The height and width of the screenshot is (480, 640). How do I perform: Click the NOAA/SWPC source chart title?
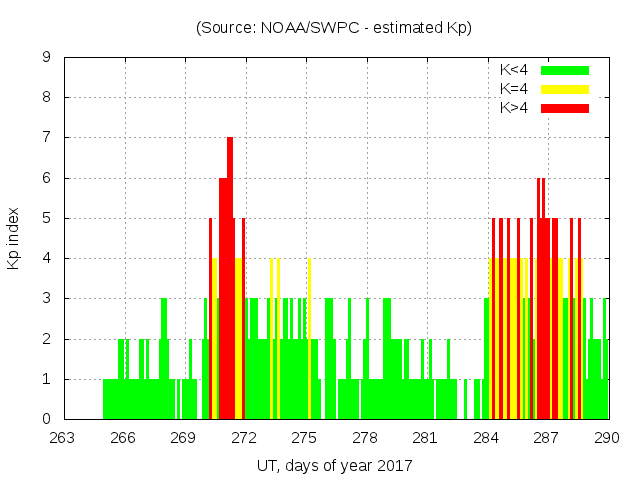click(334, 28)
